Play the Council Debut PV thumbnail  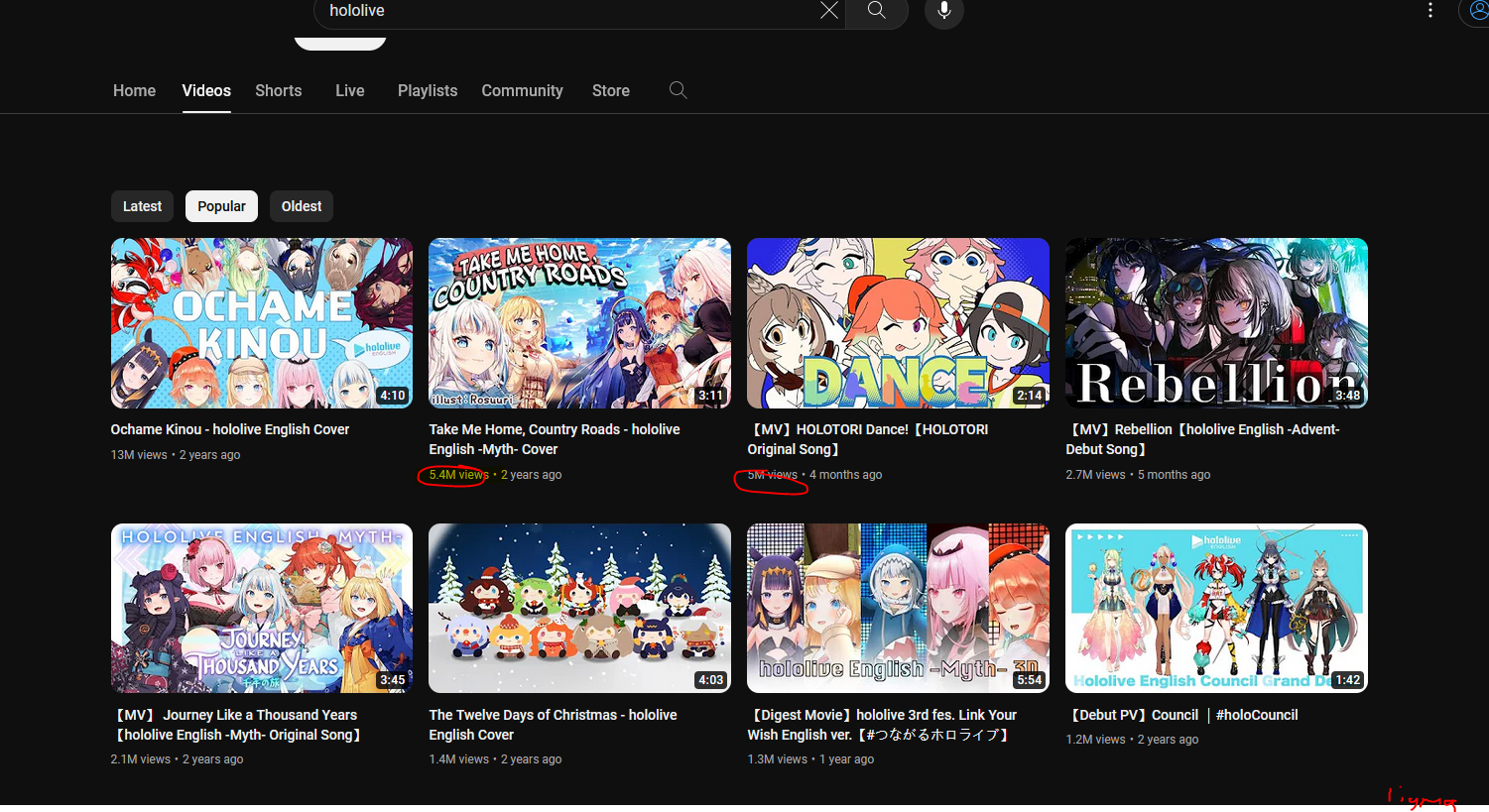(1216, 608)
